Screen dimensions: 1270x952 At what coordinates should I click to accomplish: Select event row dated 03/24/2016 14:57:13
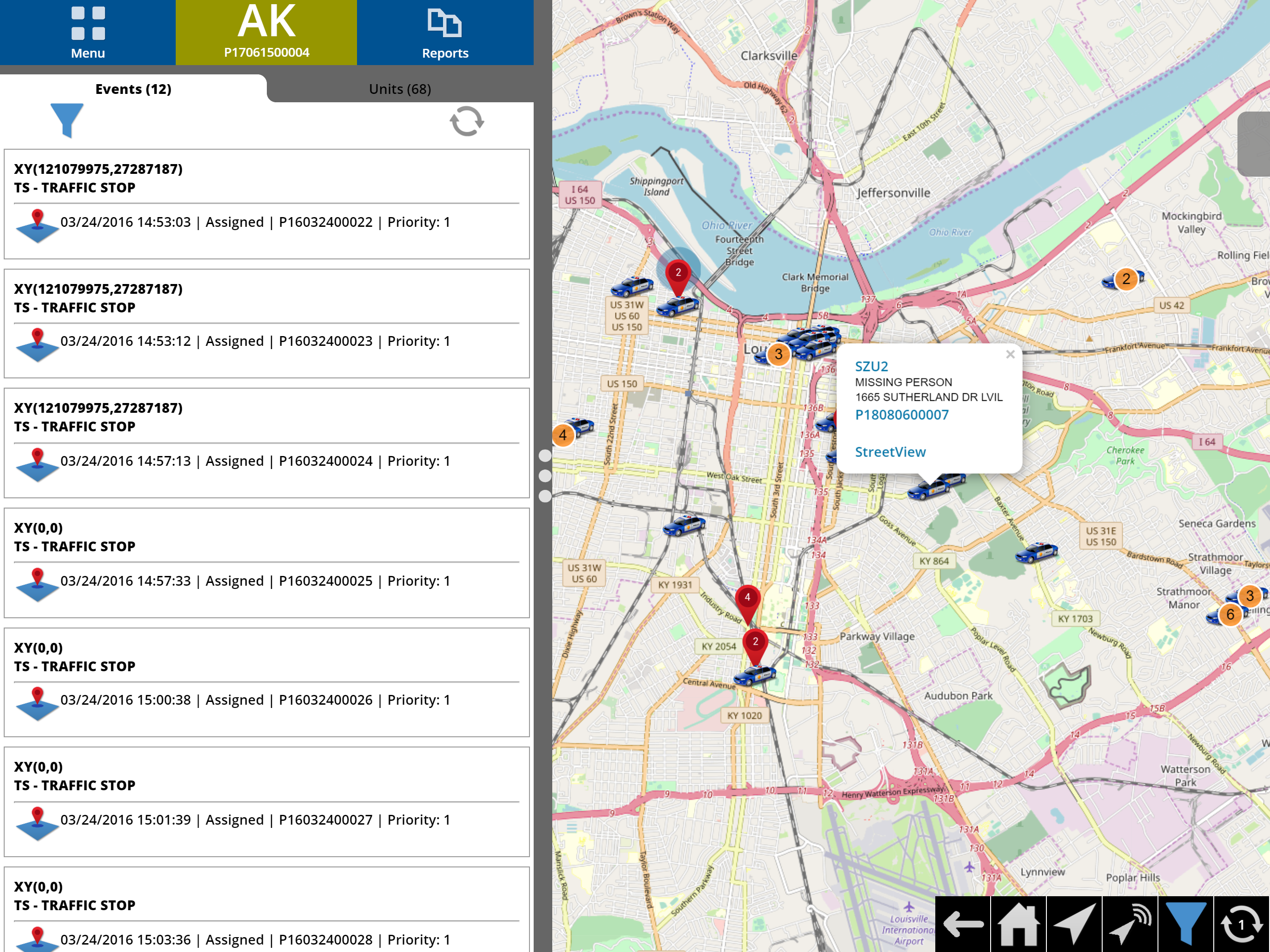coord(266,443)
